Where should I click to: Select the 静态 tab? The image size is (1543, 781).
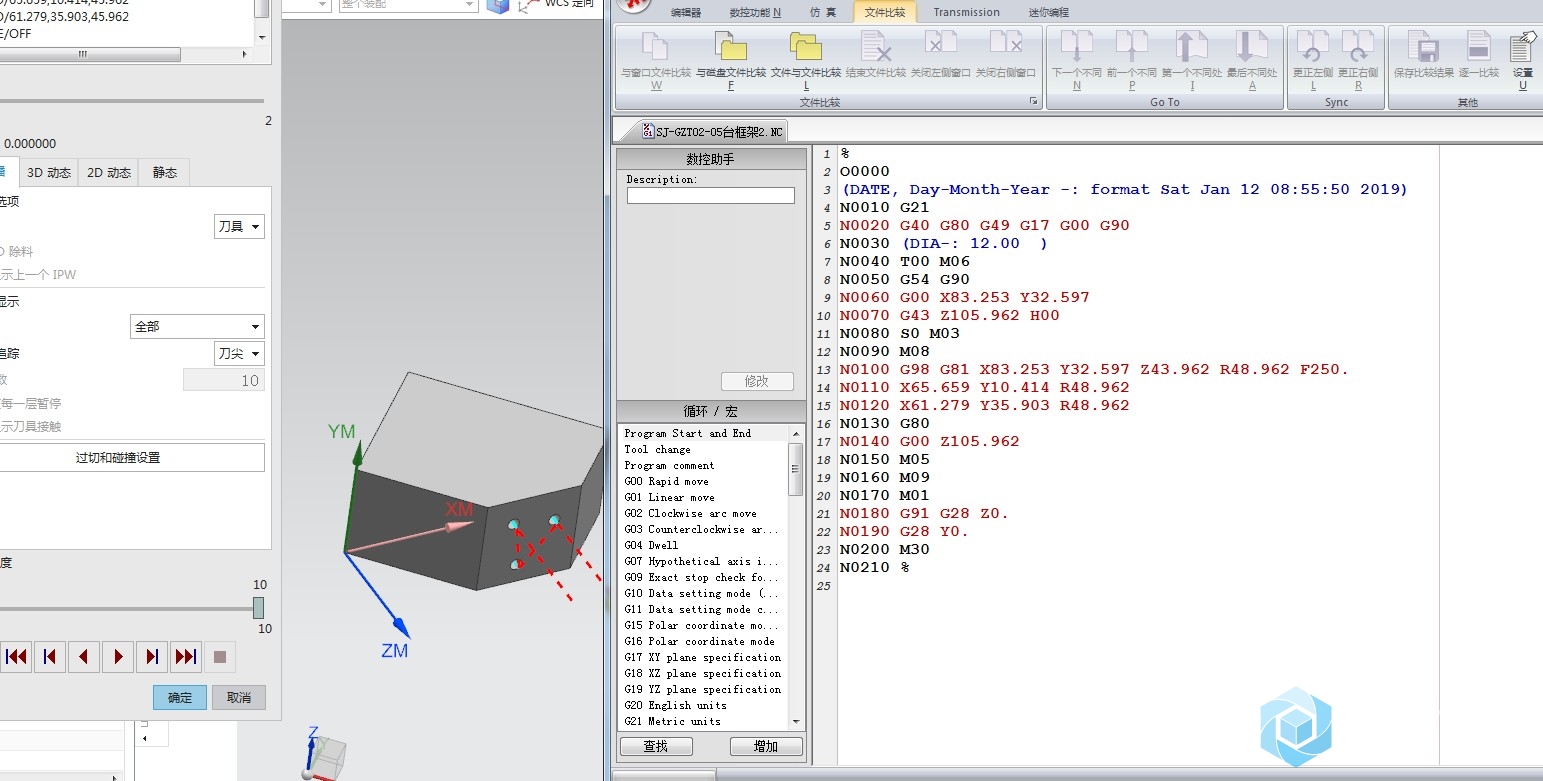pyautogui.click(x=164, y=172)
